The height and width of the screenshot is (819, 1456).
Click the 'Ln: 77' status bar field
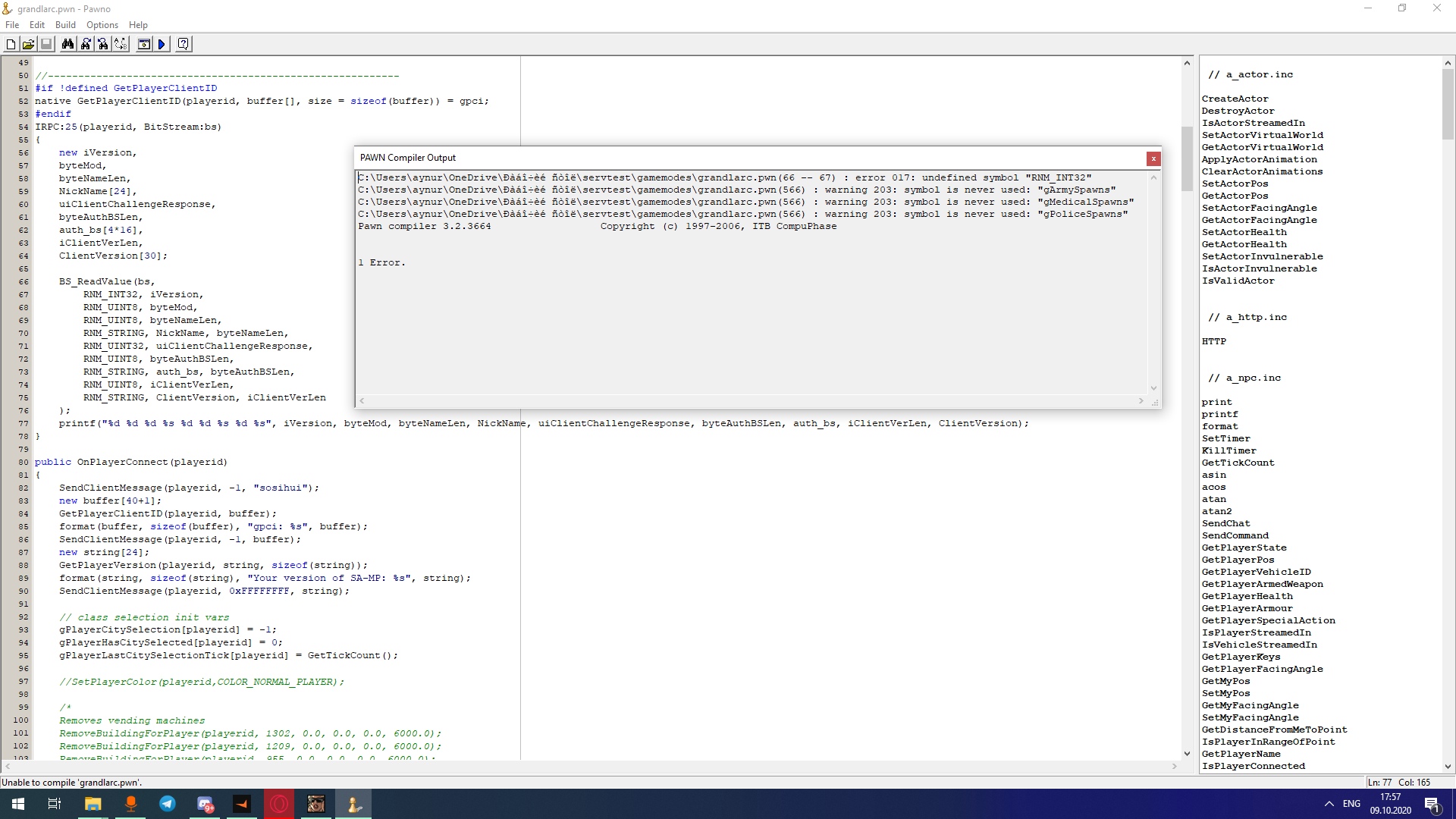[x=1379, y=782]
